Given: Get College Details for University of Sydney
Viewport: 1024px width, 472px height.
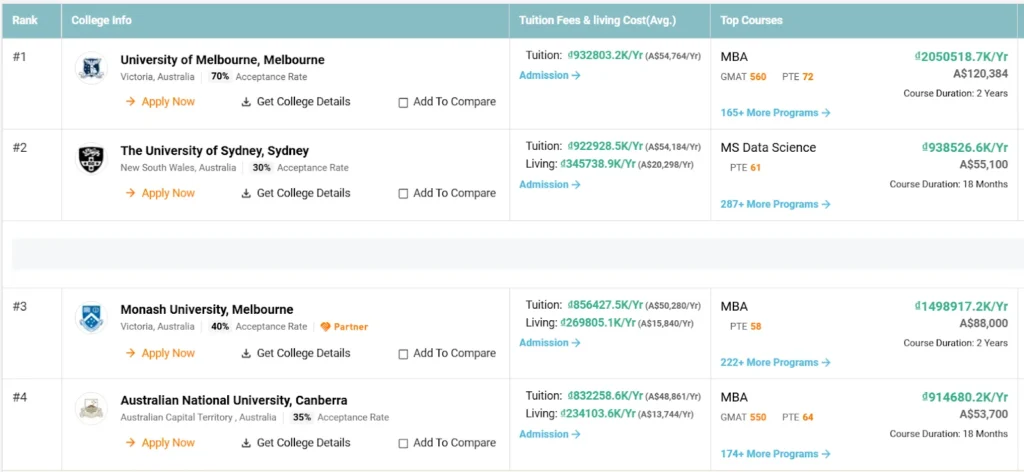Looking at the screenshot, I should tap(296, 193).
